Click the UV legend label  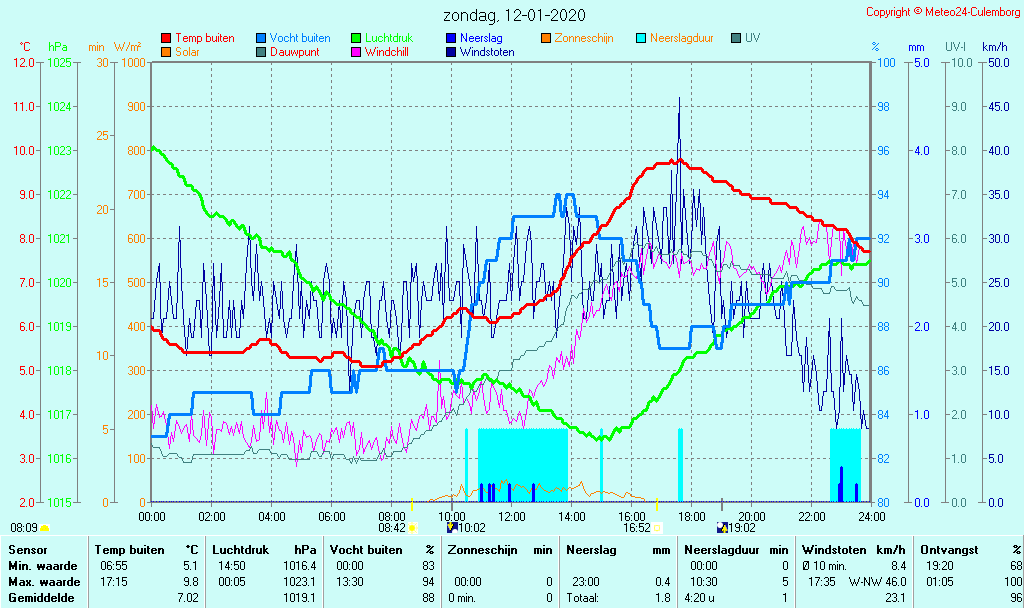click(752, 38)
